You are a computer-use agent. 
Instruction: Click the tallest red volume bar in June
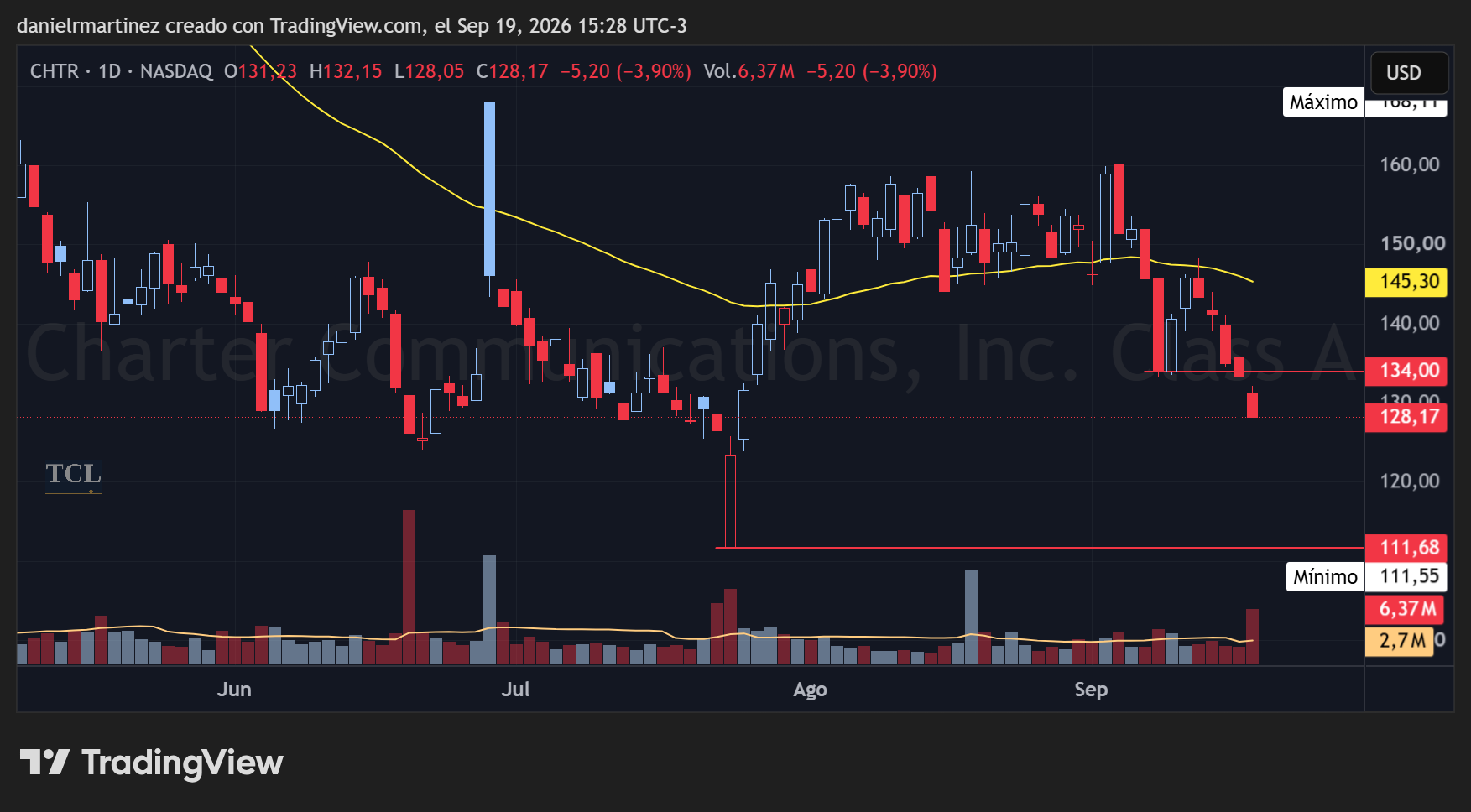pyautogui.click(x=409, y=587)
